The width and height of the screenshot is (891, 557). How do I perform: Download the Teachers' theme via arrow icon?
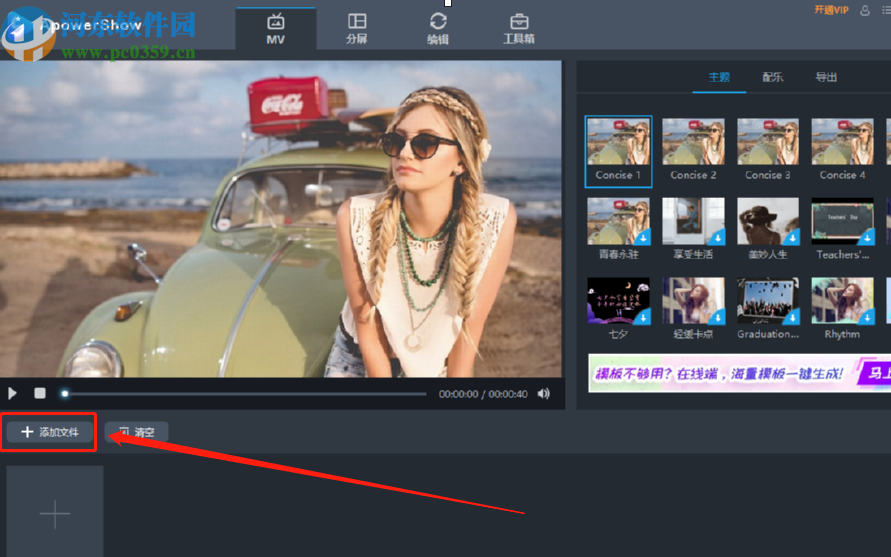click(867, 238)
